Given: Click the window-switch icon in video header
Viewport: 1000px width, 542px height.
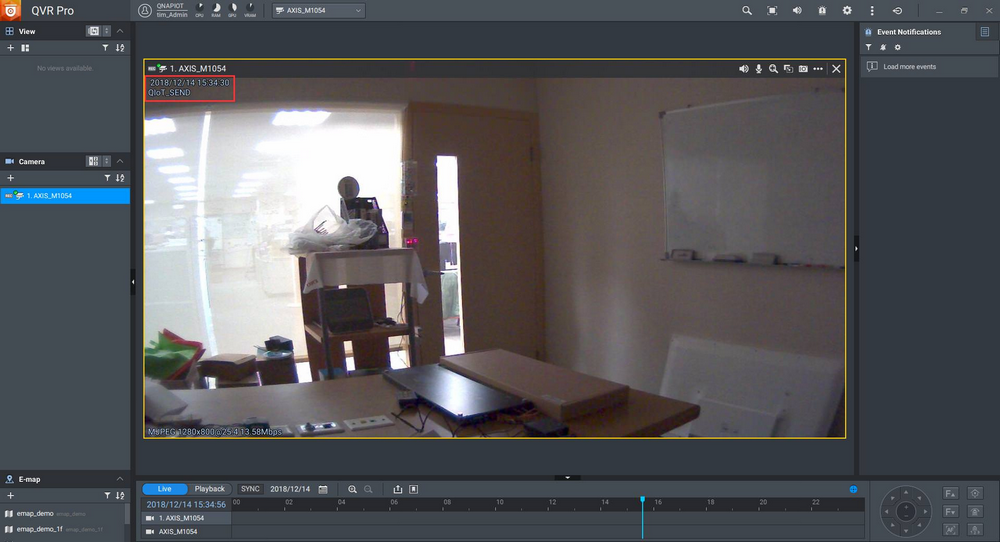Looking at the screenshot, I should tap(788, 68).
